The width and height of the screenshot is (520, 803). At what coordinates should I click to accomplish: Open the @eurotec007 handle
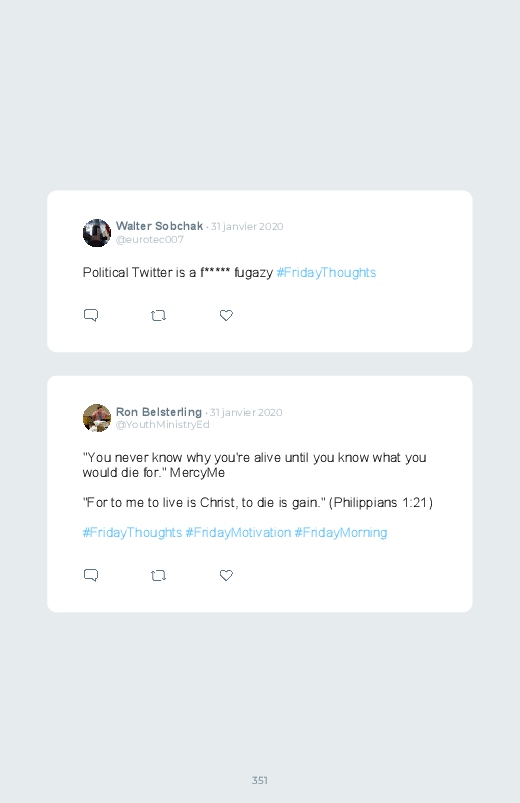[150, 240]
